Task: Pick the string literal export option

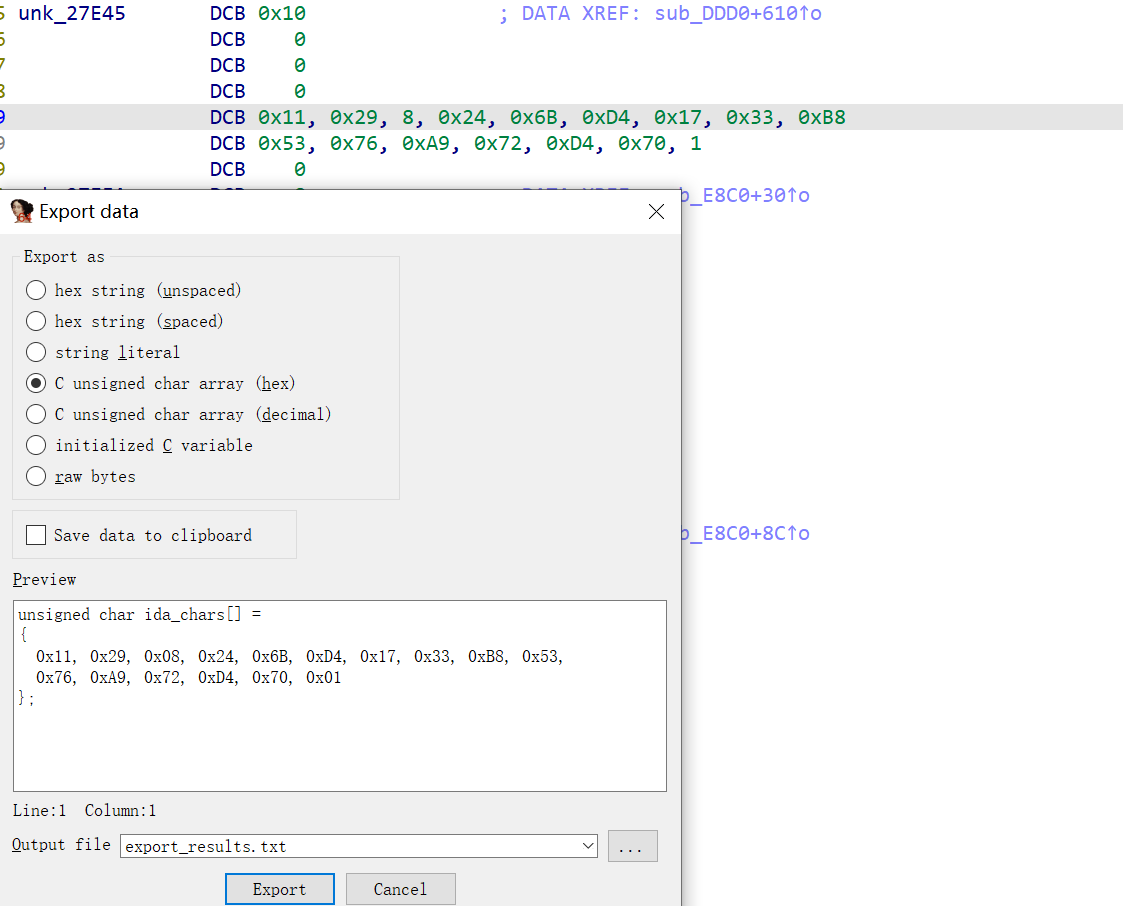Action: [37, 353]
